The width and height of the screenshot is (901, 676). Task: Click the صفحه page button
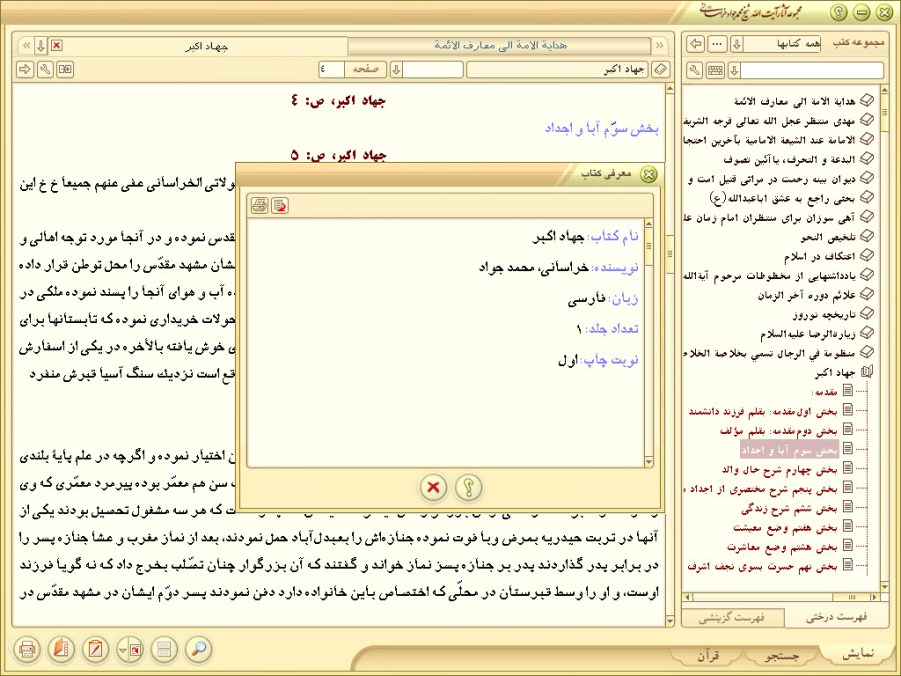click(365, 70)
